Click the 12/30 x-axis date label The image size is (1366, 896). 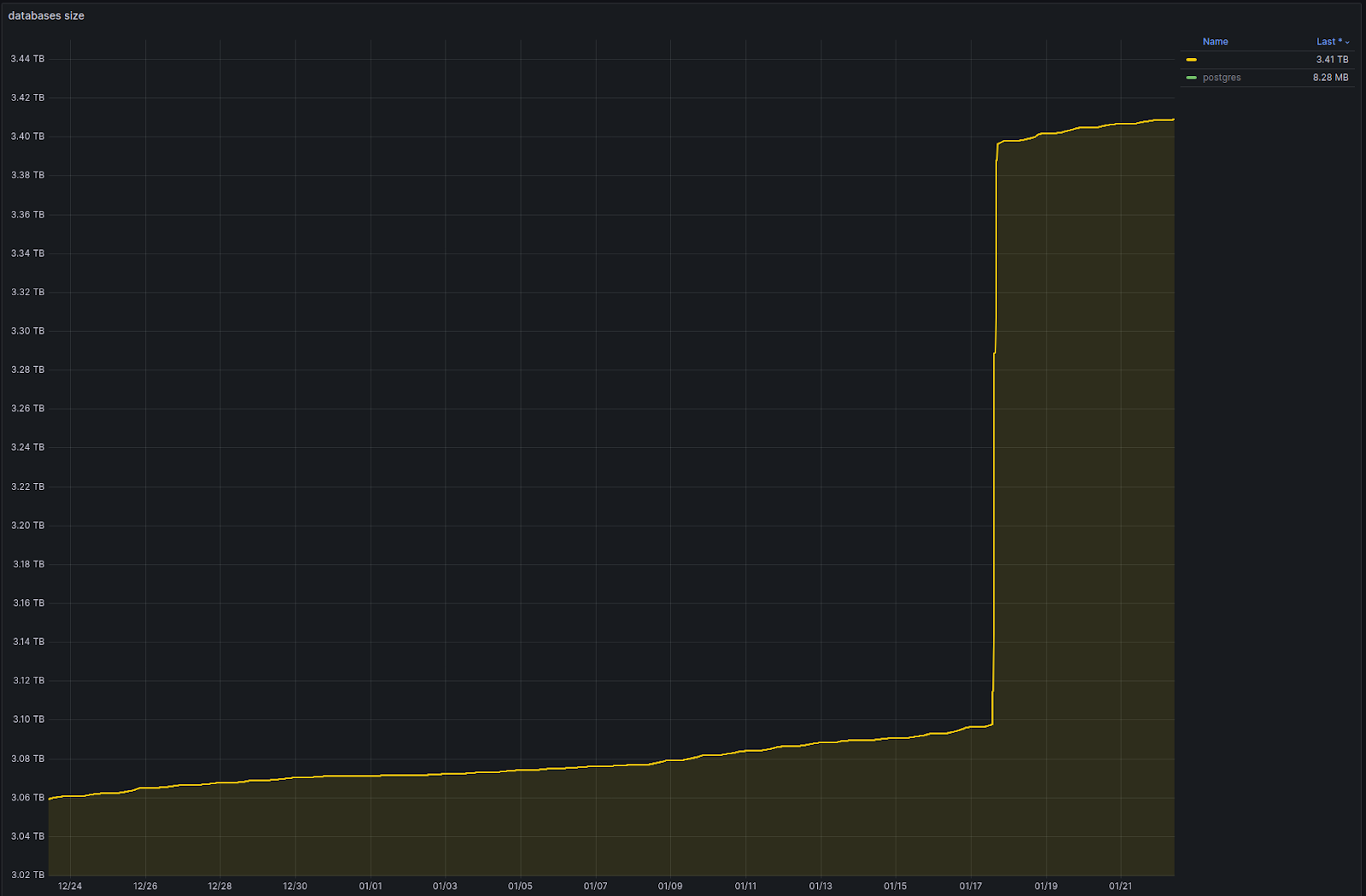295,887
